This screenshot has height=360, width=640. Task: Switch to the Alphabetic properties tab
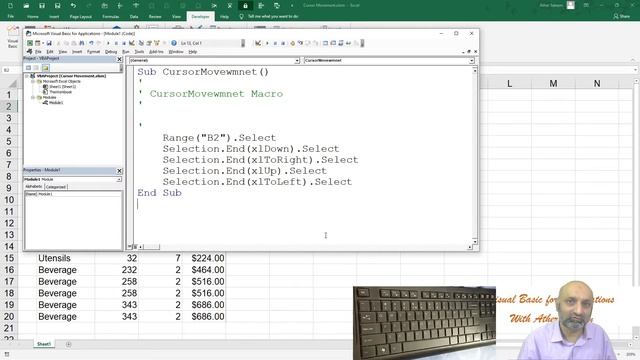coord(34,187)
